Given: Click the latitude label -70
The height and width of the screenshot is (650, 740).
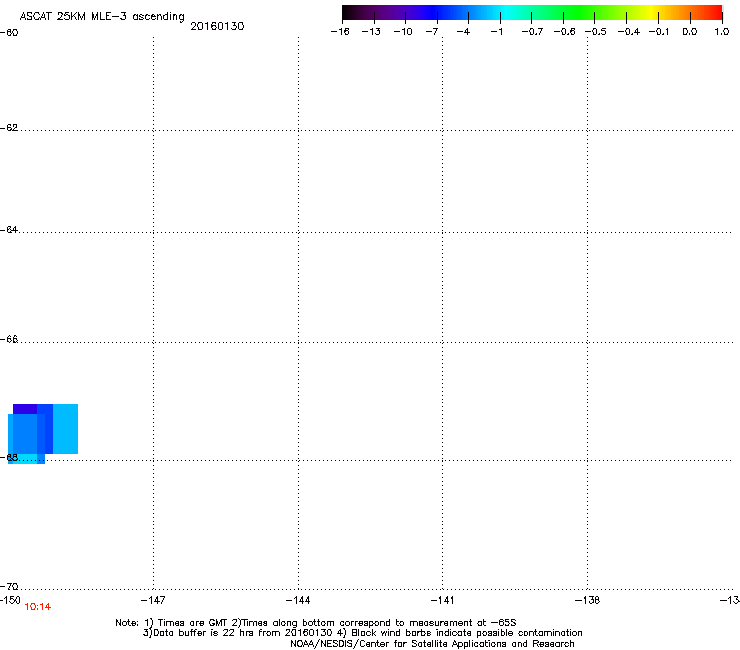Looking at the screenshot, I should pyautogui.click(x=9, y=587).
